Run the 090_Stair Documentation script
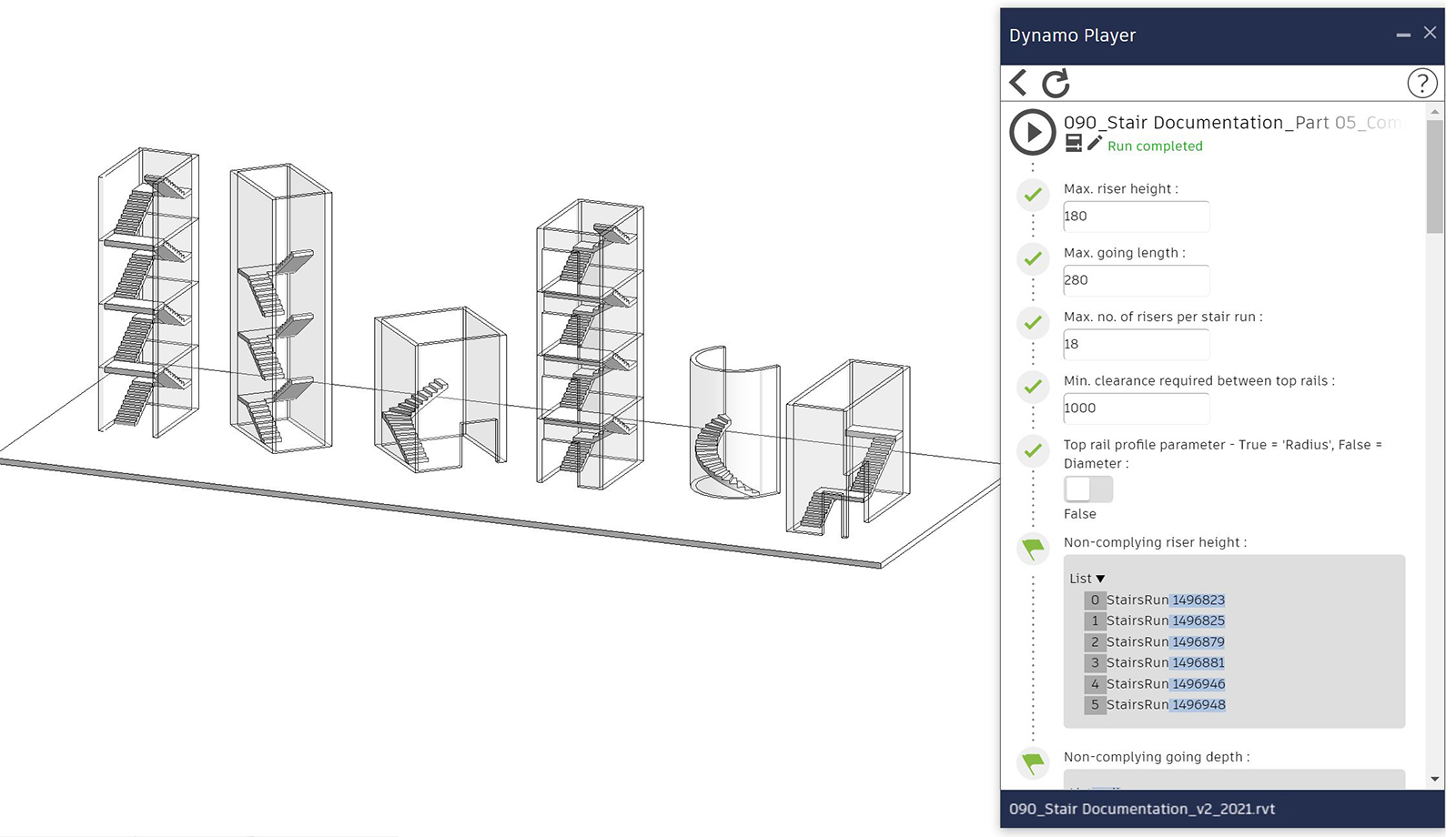The image size is (1456, 837). point(1032,133)
